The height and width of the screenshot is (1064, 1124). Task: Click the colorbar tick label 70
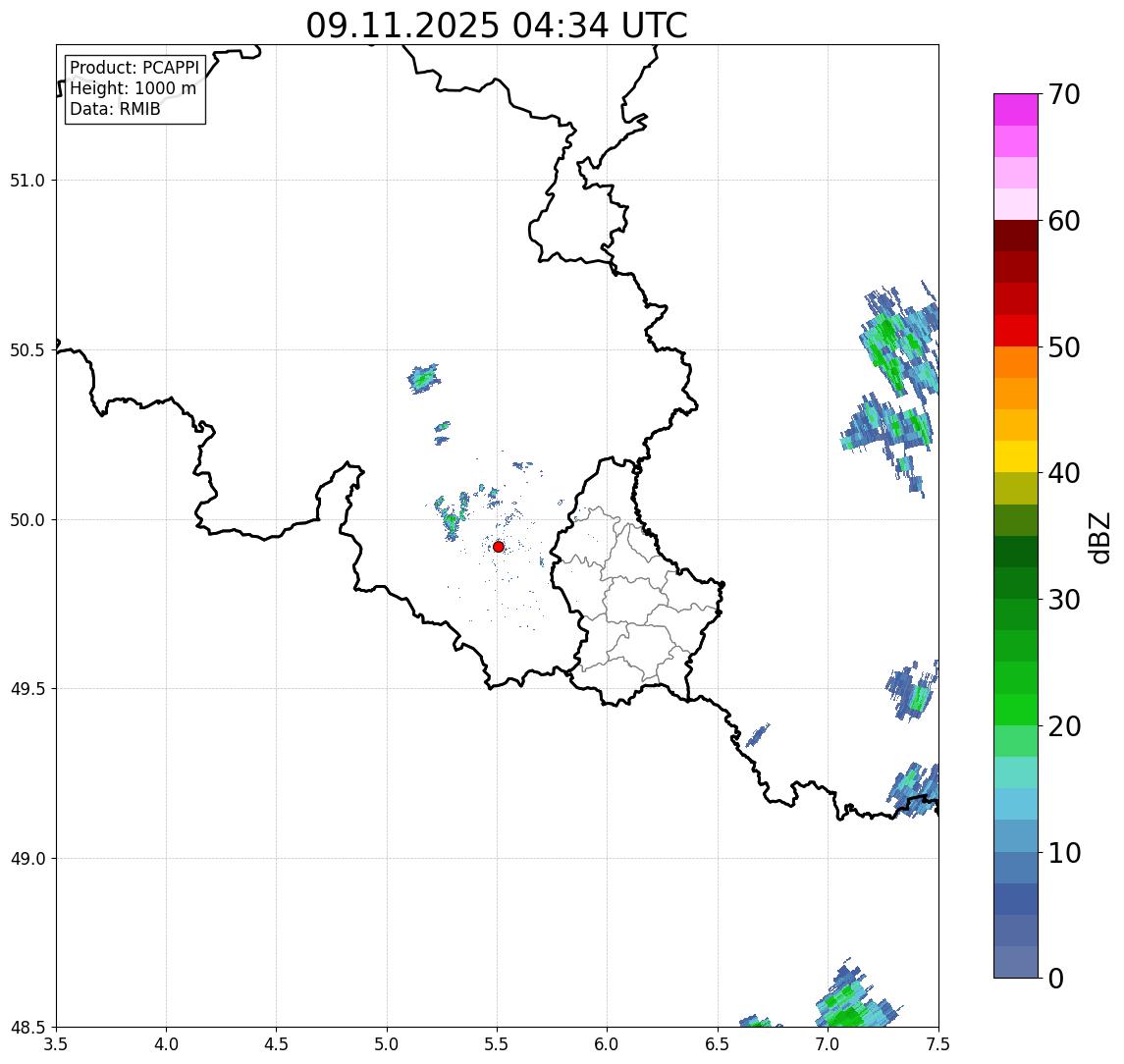[1064, 94]
